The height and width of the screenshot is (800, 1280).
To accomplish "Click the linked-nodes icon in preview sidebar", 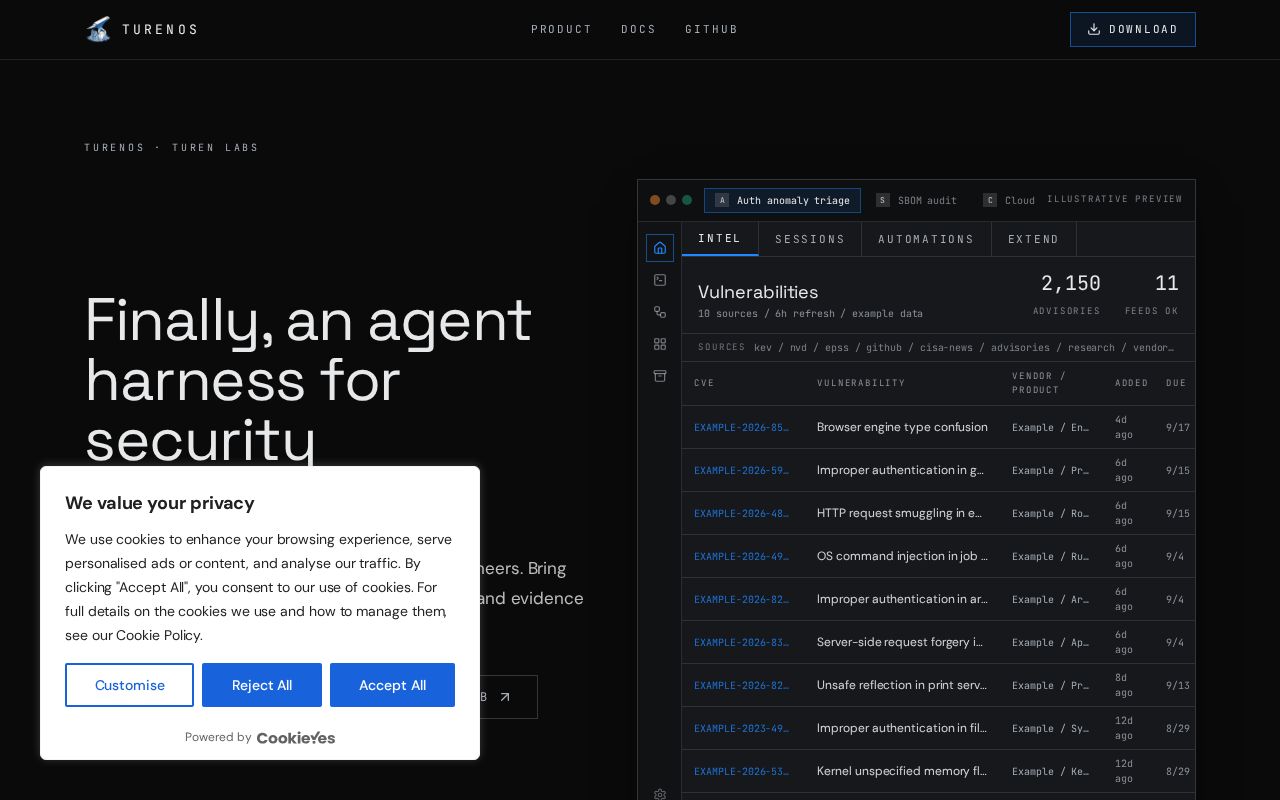I will point(660,312).
